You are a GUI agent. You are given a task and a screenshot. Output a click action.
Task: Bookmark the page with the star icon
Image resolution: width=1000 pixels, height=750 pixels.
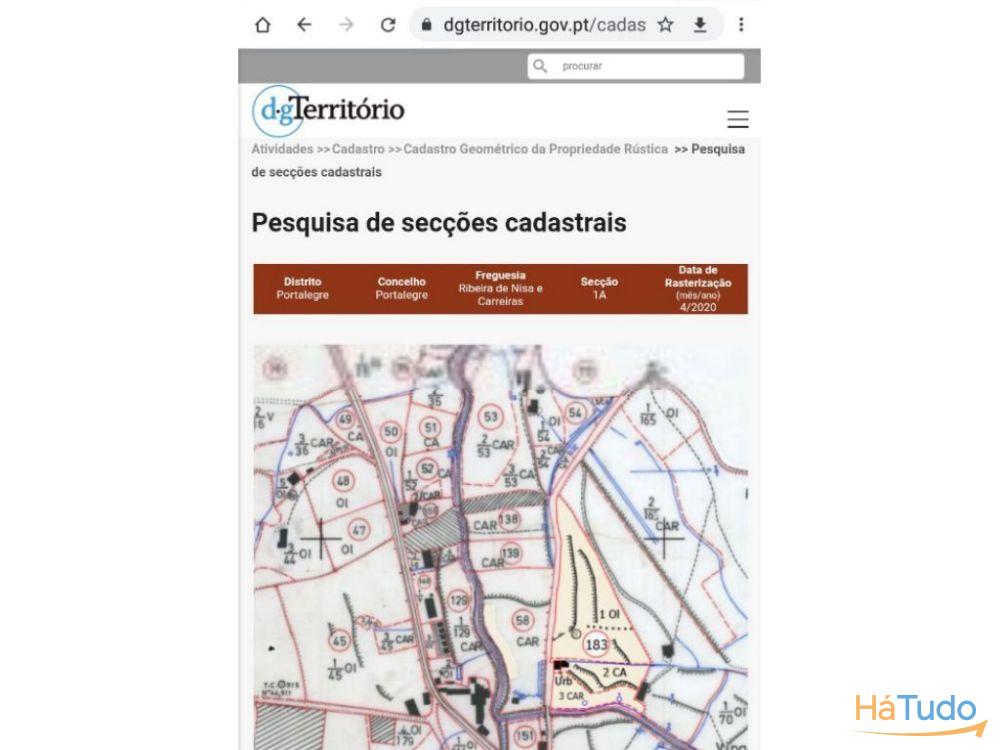[x=665, y=25]
